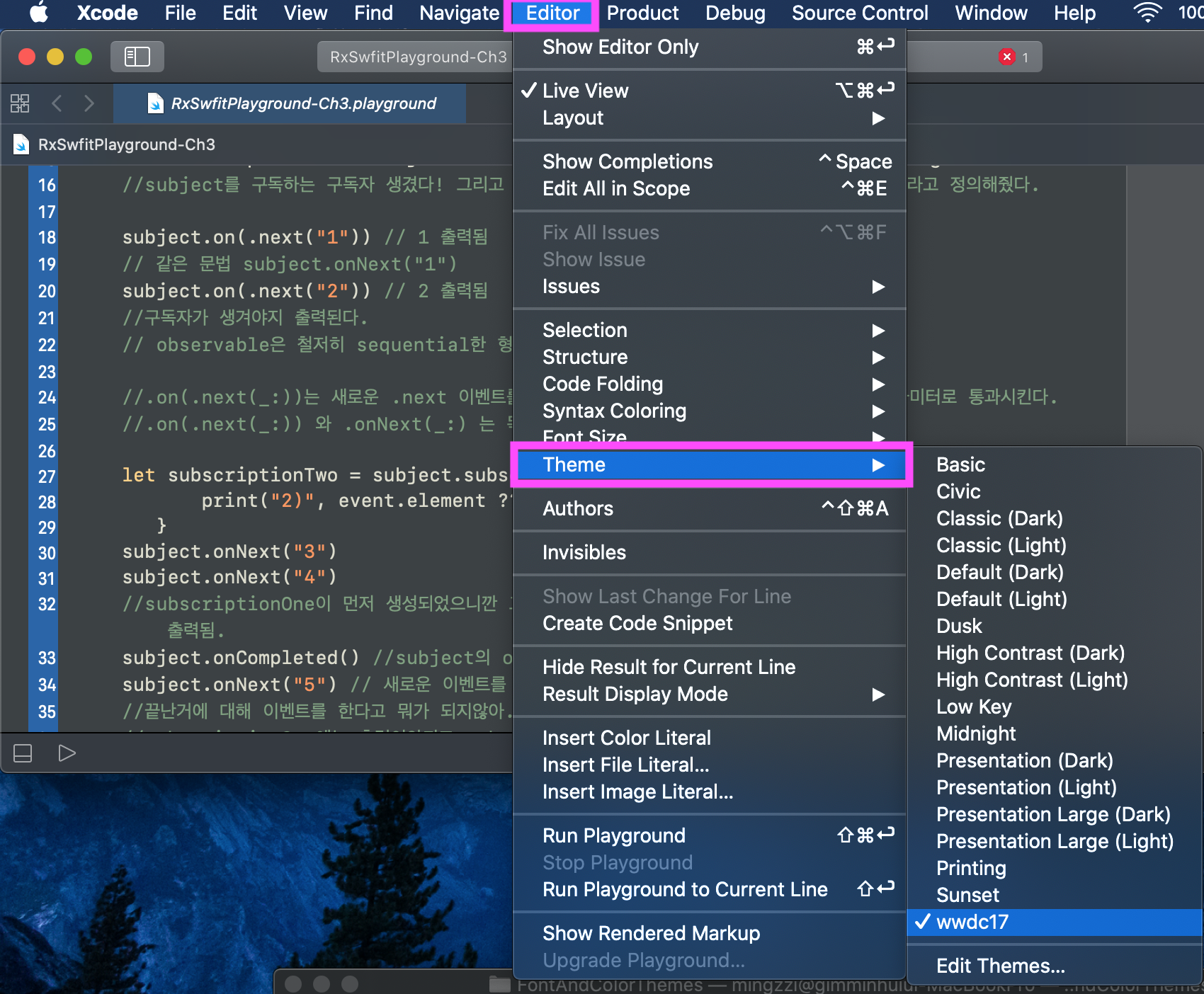The width and height of the screenshot is (1204, 994).
Task: Open the Debug menu
Action: pos(735,13)
